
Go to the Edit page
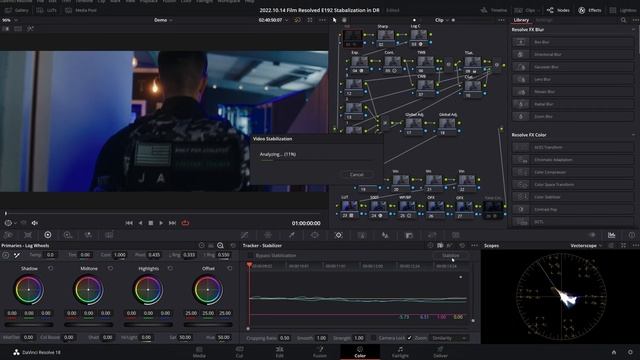[x=280, y=352]
